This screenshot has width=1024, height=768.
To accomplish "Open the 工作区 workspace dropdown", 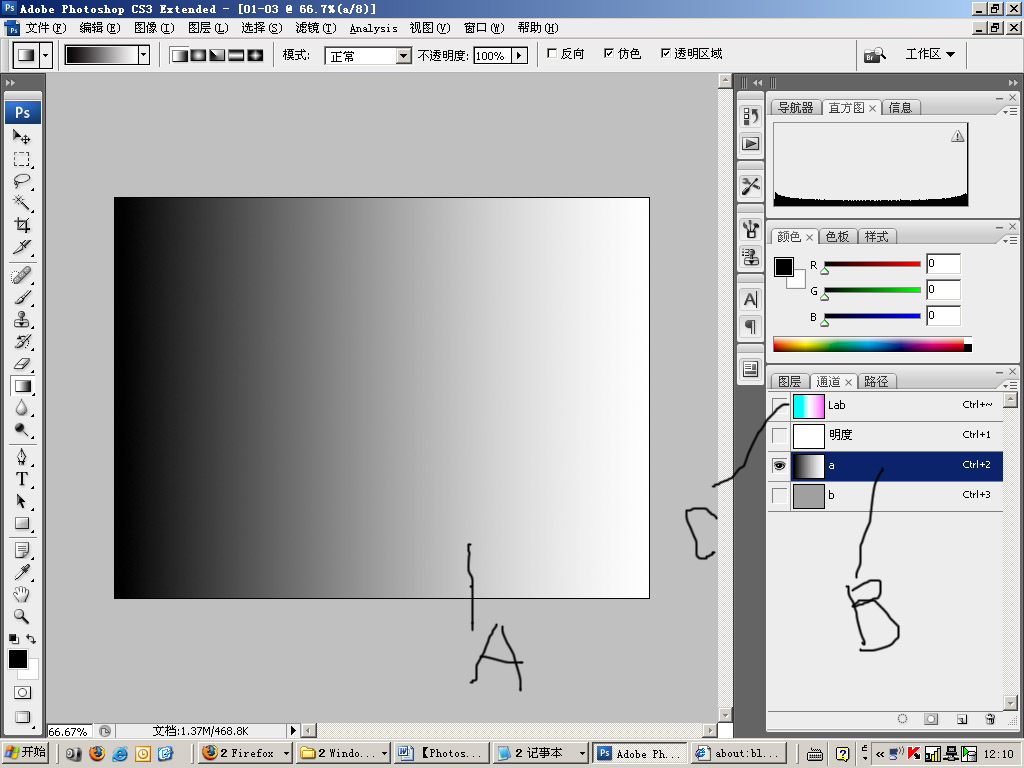I will point(931,54).
